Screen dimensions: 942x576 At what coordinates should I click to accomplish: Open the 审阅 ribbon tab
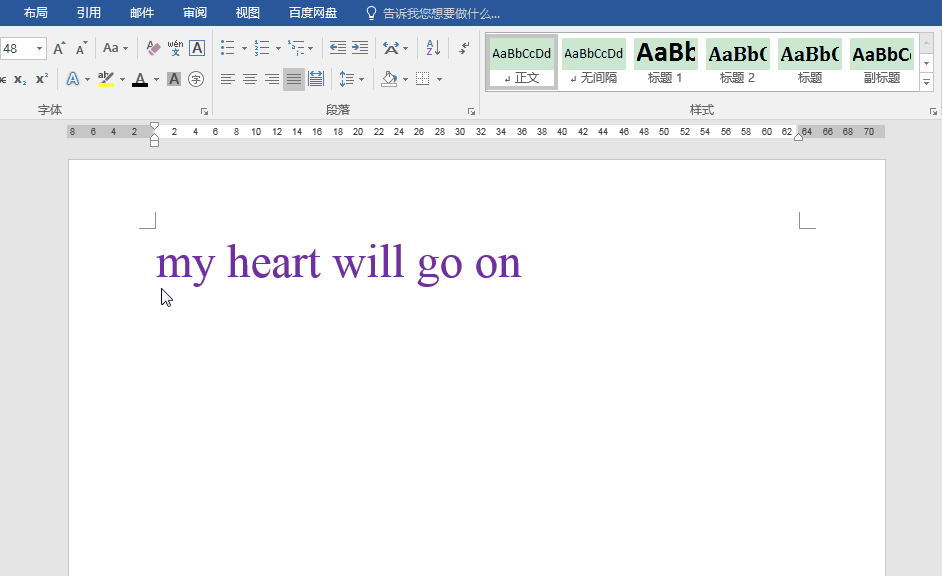coord(195,13)
